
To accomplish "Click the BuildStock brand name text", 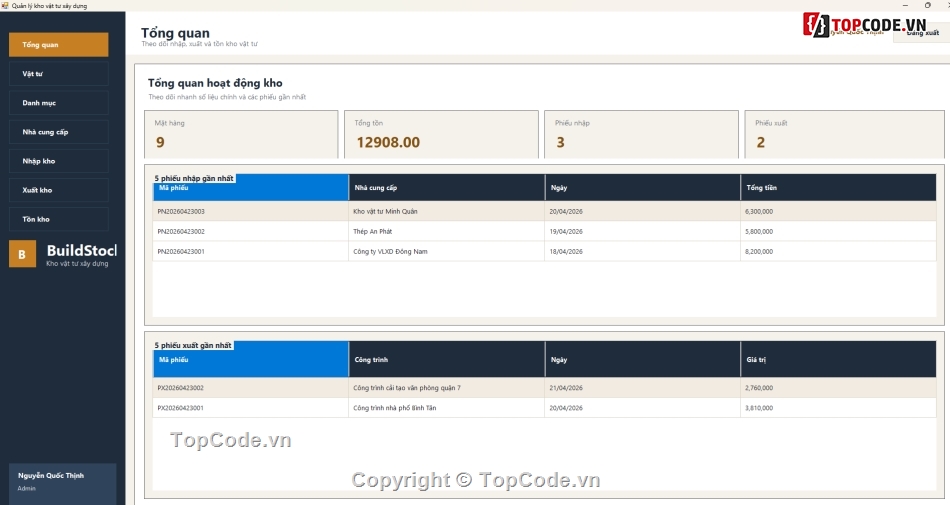I will coord(82,251).
